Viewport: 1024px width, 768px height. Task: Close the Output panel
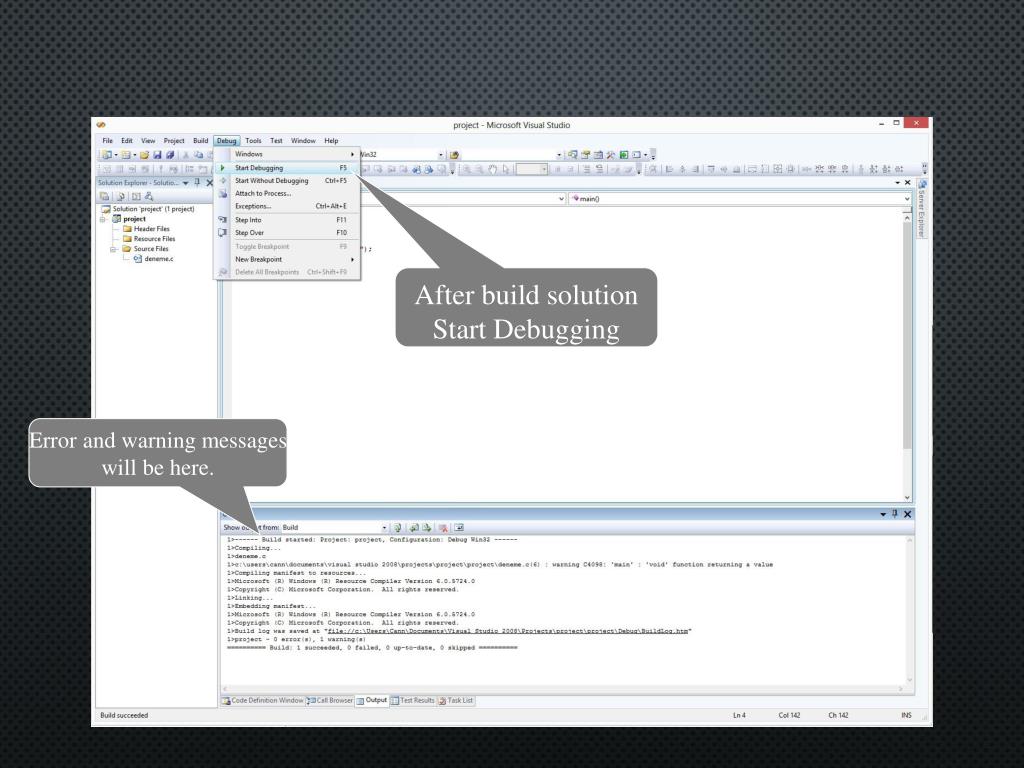pyautogui.click(x=908, y=514)
